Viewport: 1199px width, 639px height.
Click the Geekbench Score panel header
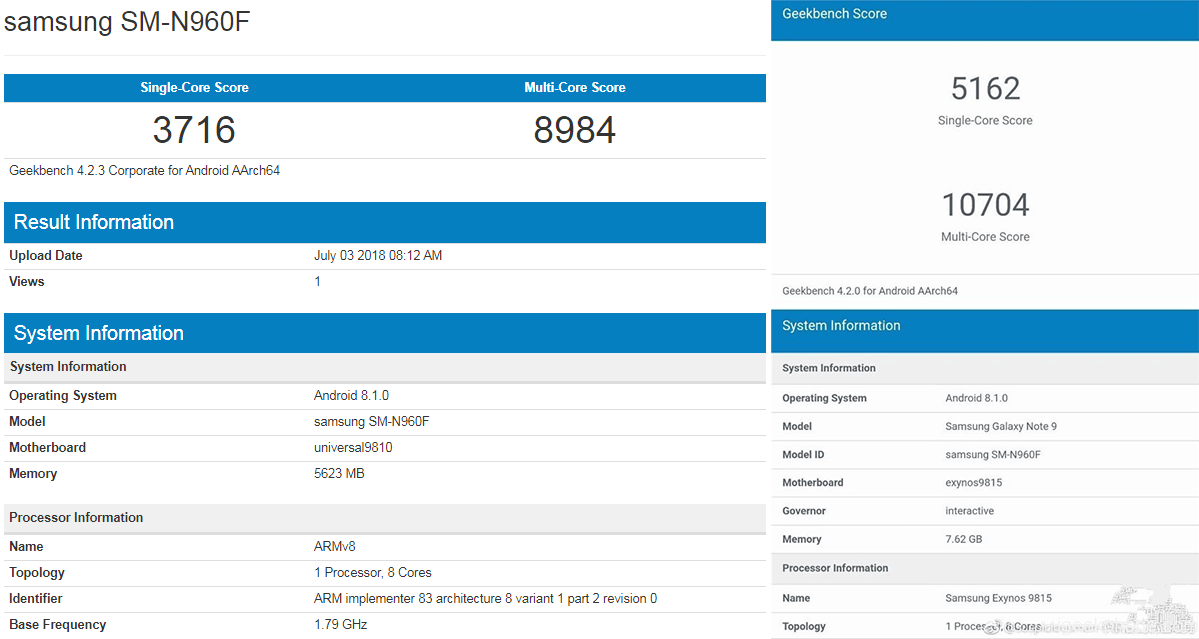point(834,14)
